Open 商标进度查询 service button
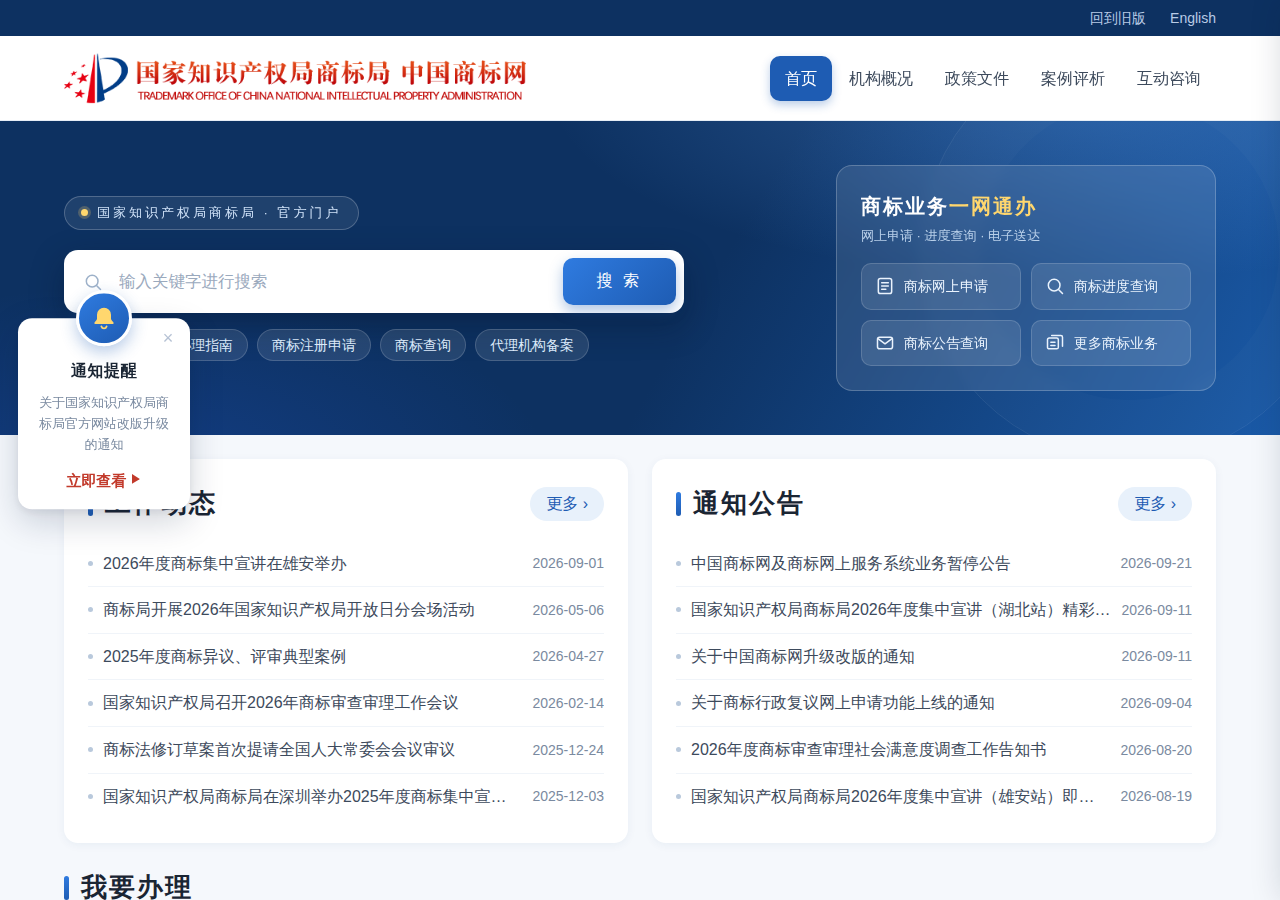The height and width of the screenshot is (900, 1280). [x=1111, y=286]
